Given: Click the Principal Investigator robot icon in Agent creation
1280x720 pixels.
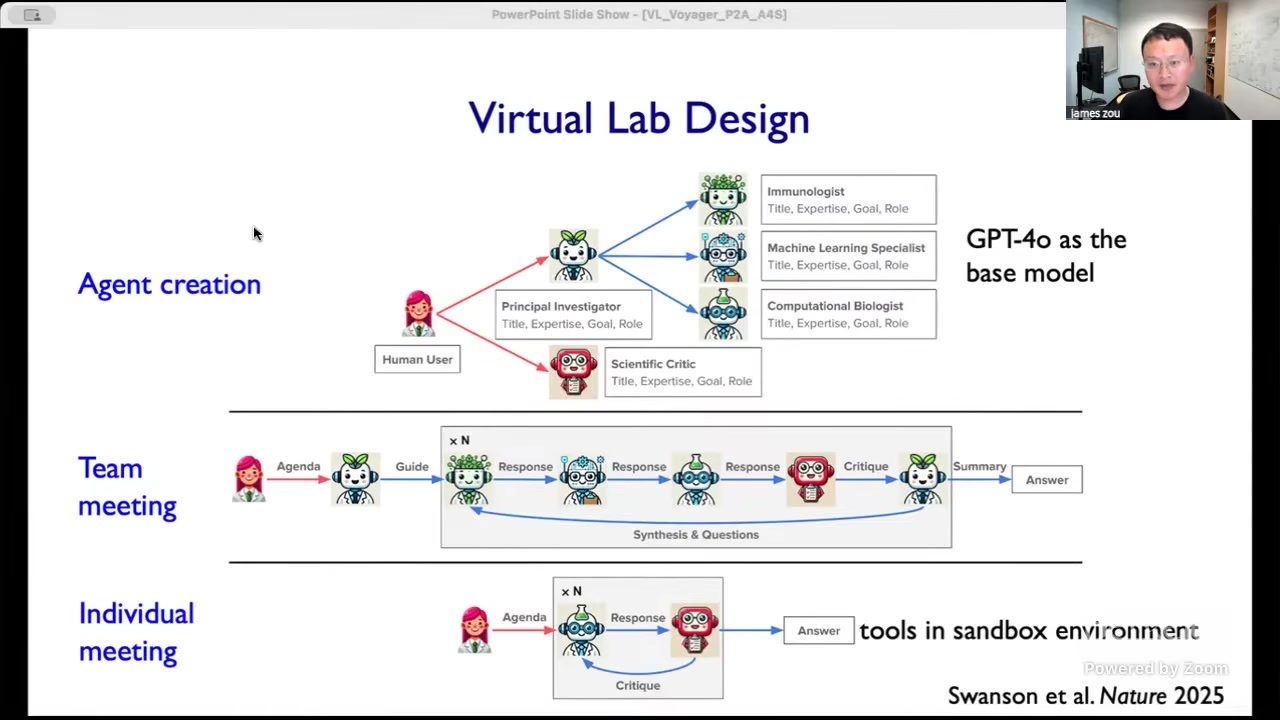Looking at the screenshot, I should pos(573,255).
